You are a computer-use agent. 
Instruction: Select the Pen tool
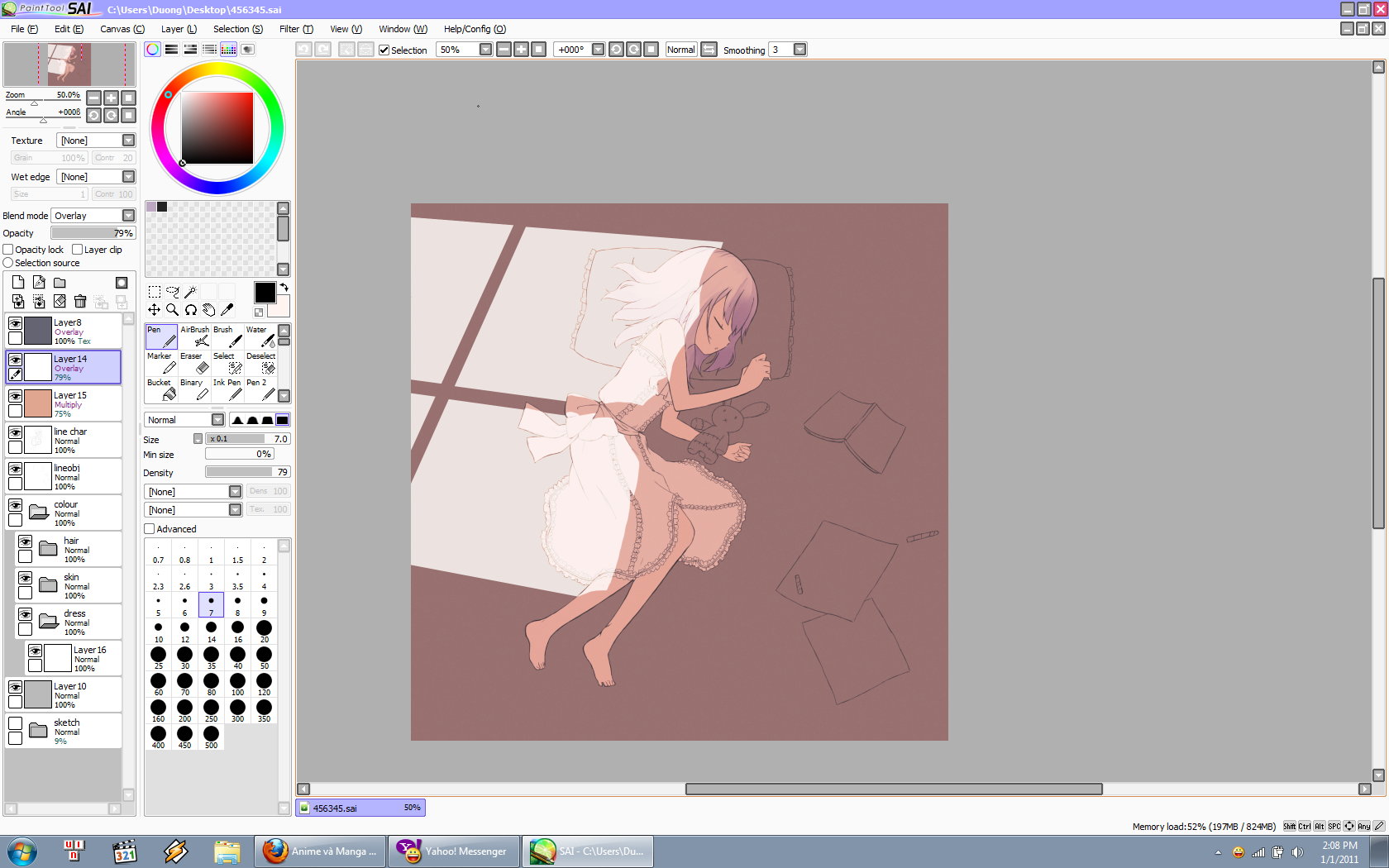[161, 336]
